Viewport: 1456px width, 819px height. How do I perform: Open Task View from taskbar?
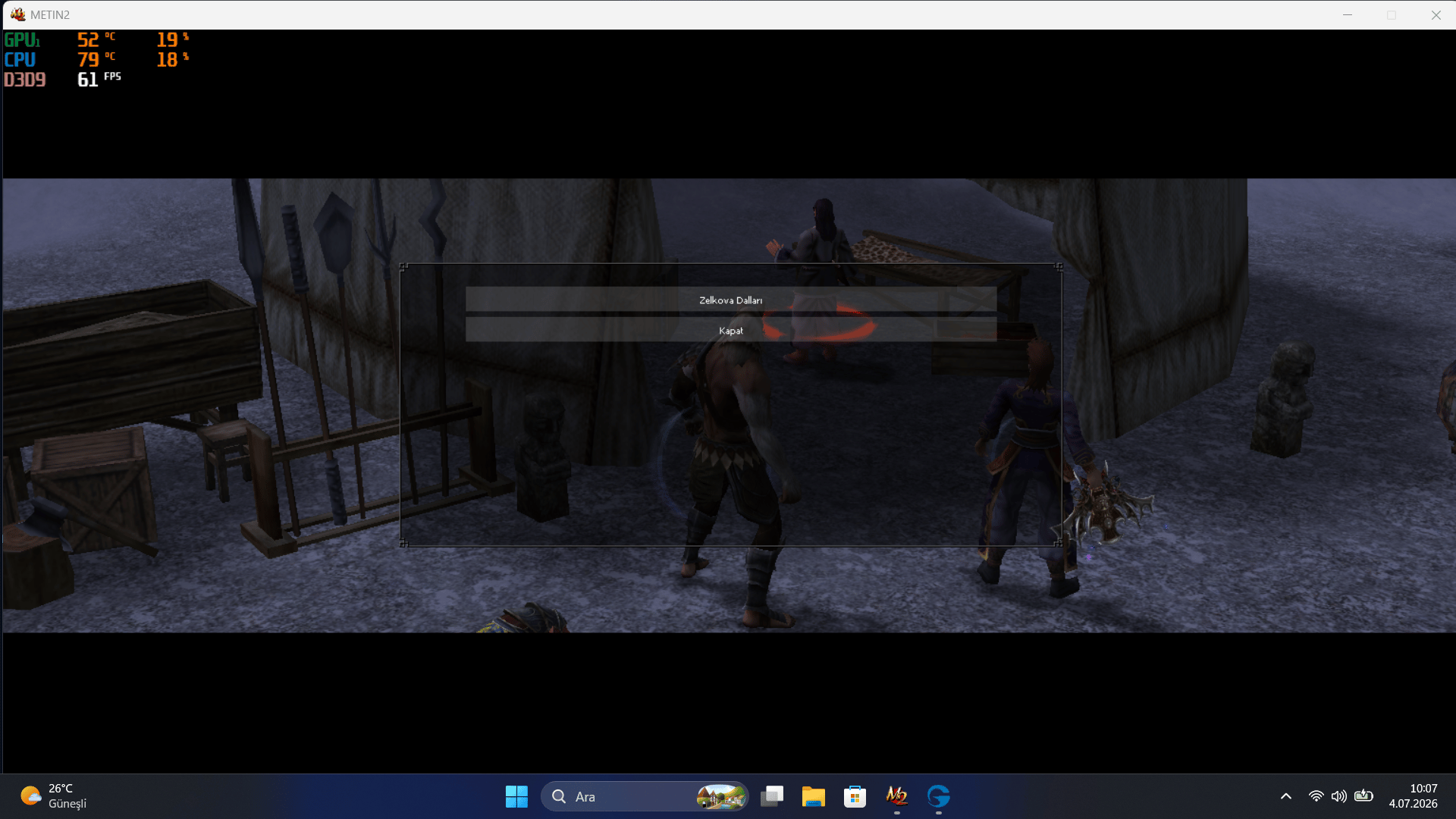coord(772,796)
